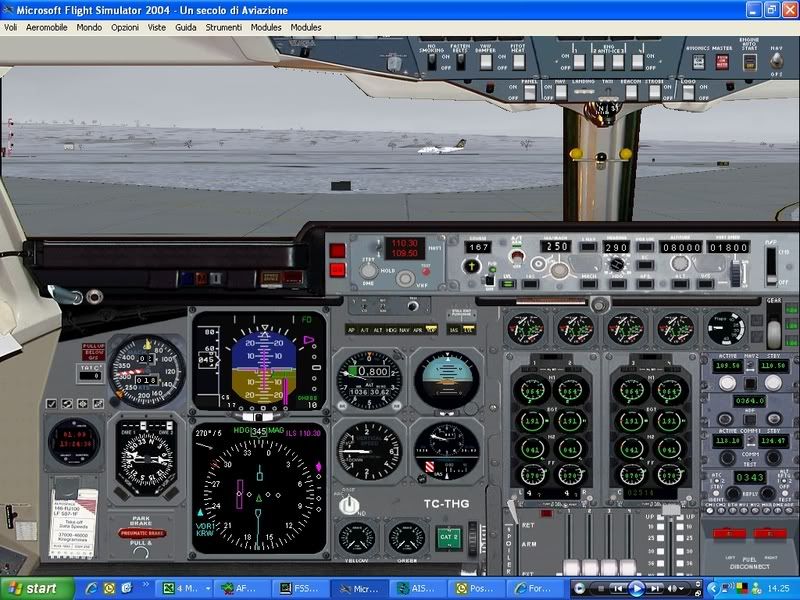Click the vertical speed indicator gauge

click(x=369, y=452)
